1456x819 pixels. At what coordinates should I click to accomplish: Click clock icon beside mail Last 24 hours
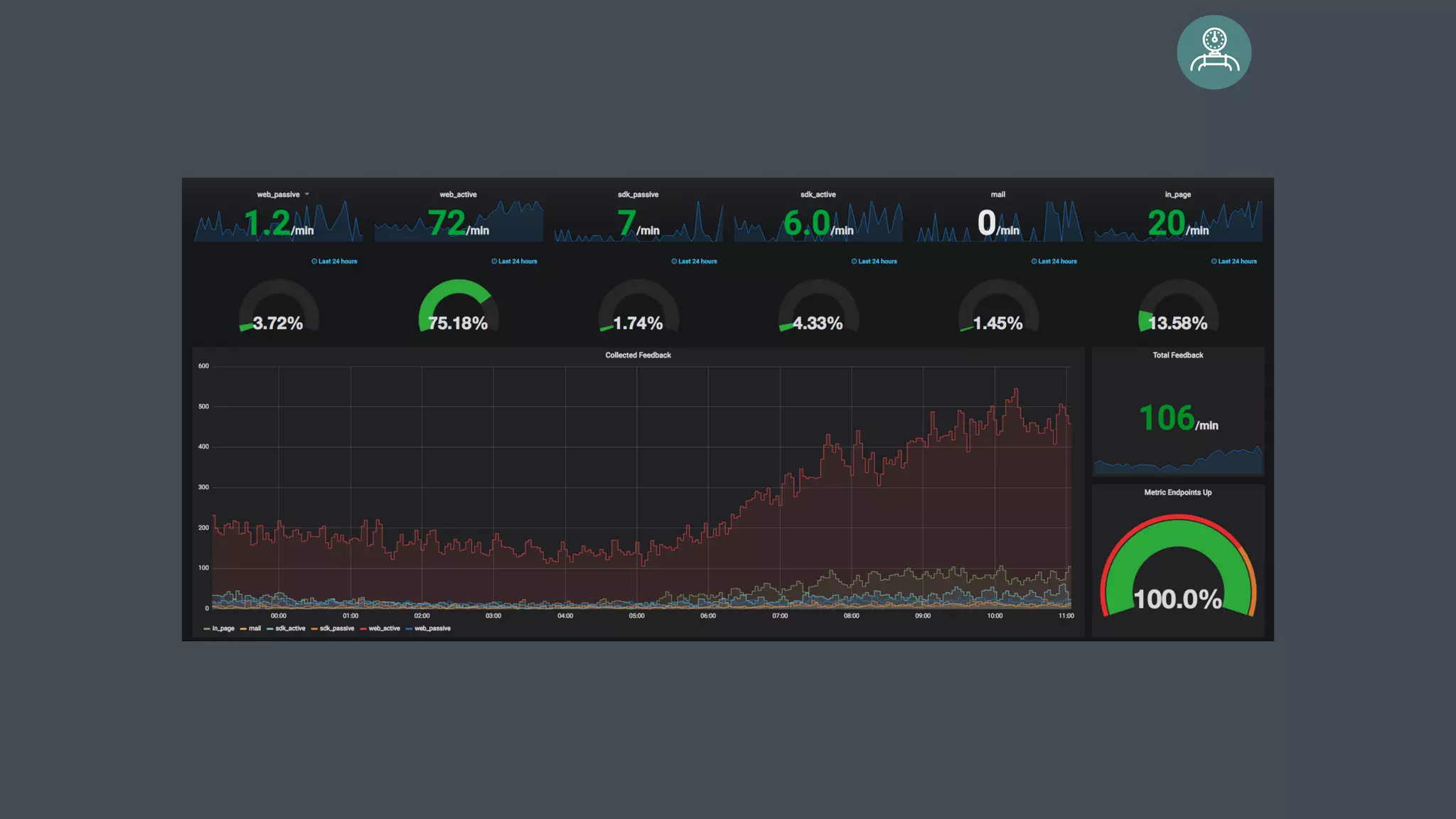(1034, 262)
